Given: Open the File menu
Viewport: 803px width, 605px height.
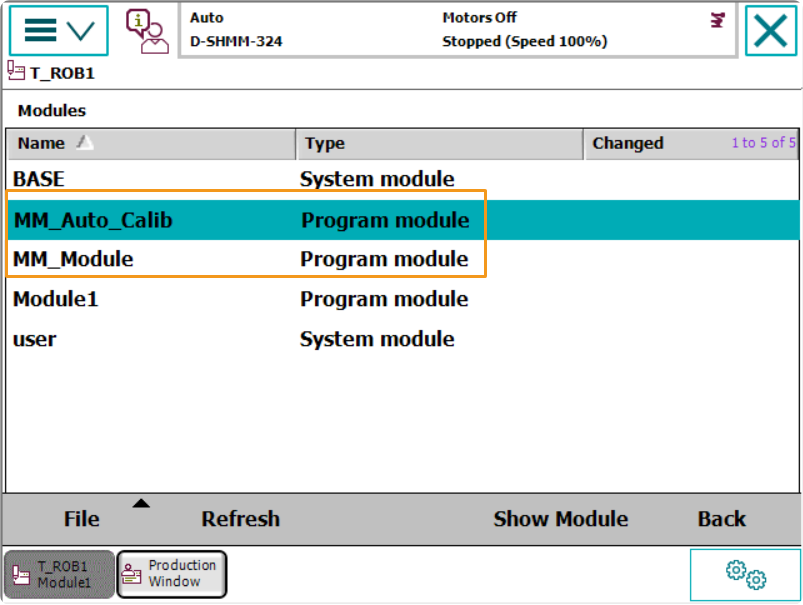Looking at the screenshot, I should point(81,519).
